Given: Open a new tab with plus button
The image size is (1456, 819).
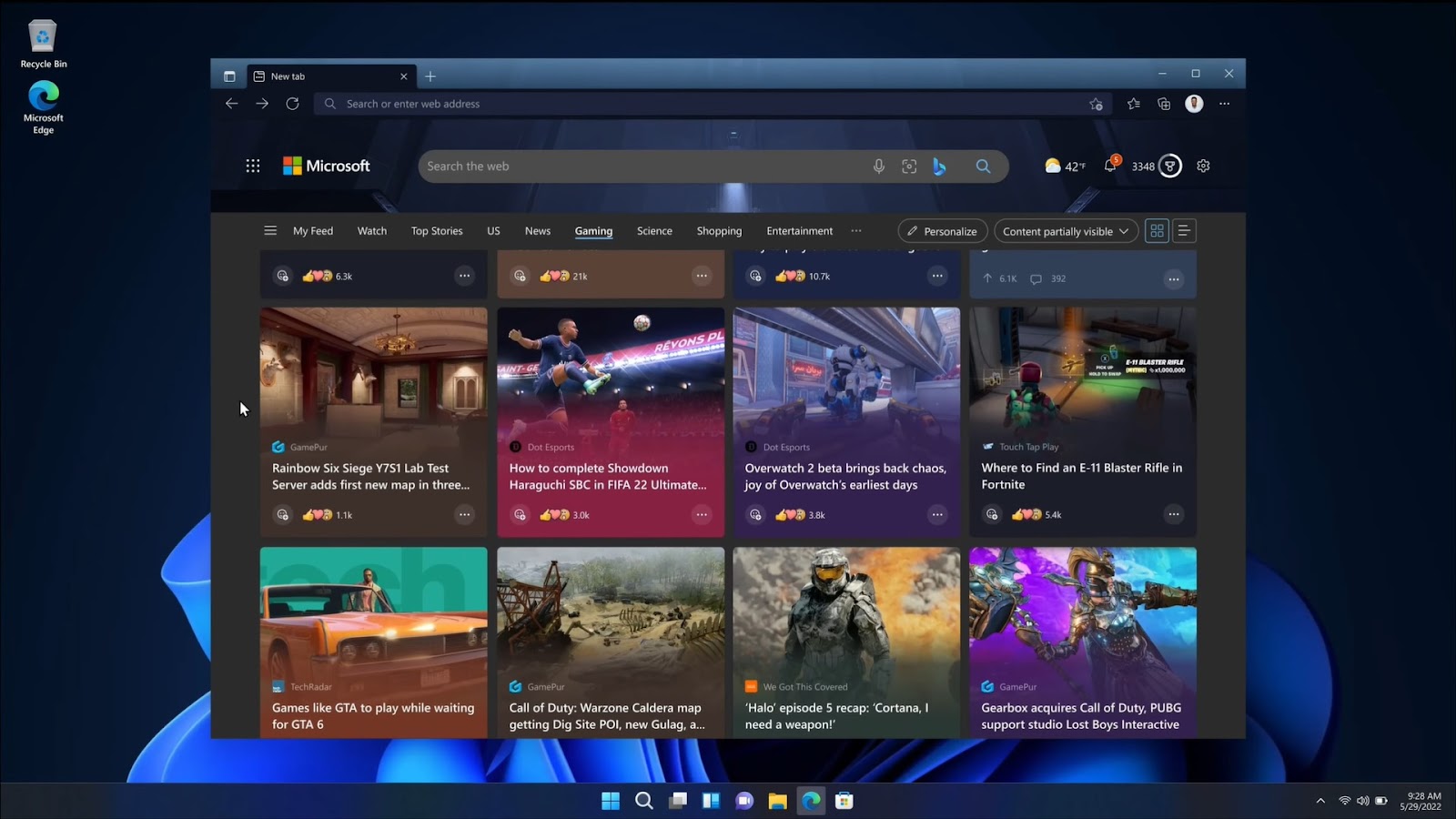Looking at the screenshot, I should click(430, 76).
